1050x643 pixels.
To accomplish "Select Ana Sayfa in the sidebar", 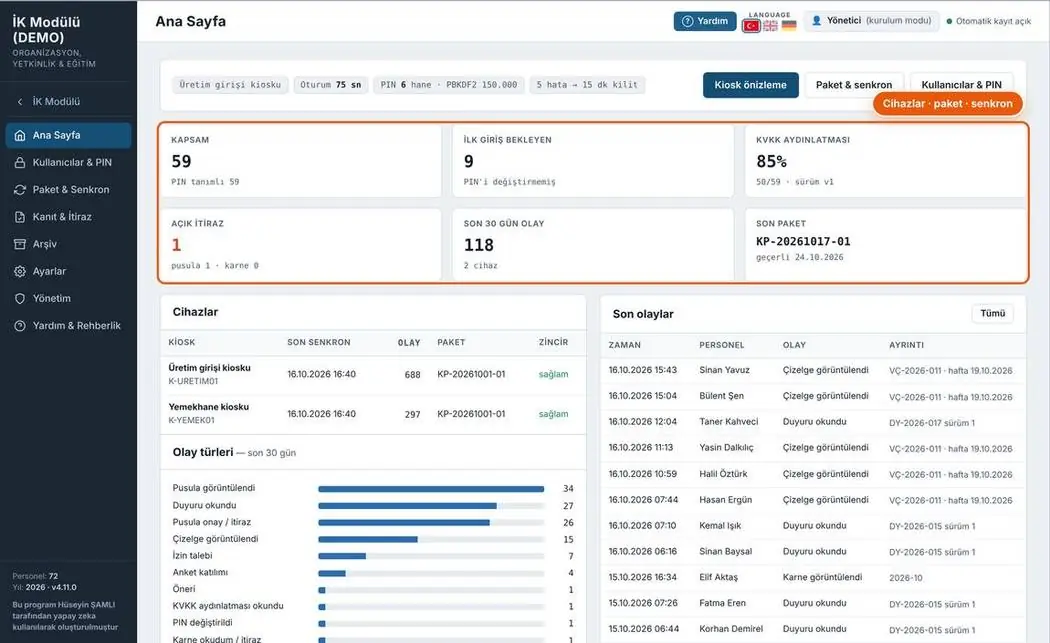I will click(68, 135).
